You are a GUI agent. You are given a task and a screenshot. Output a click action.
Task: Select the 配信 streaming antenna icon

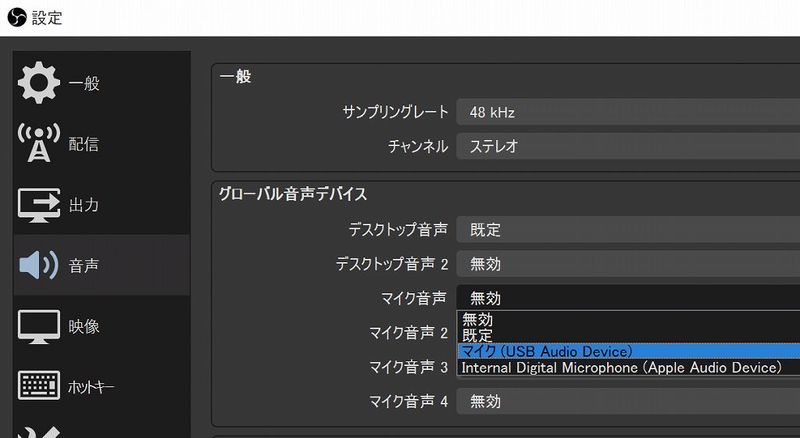39,143
